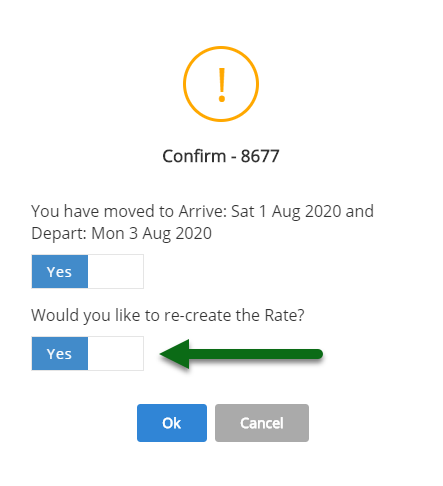This screenshot has height=486, width=443.
Task: Click the word 'Rate?' in the question
Action: click(284, 315)
